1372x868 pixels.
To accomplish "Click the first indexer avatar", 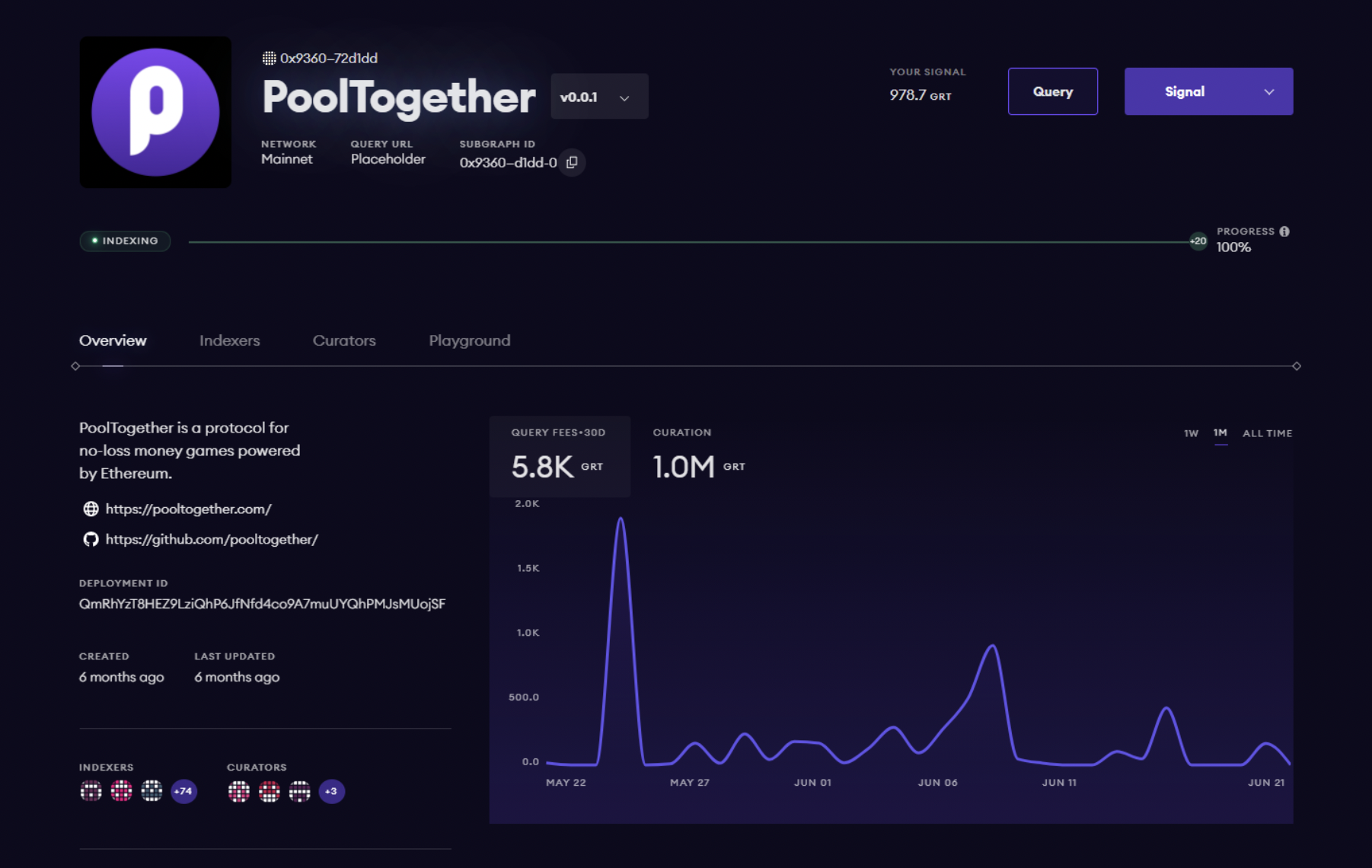I will point(91,791).
